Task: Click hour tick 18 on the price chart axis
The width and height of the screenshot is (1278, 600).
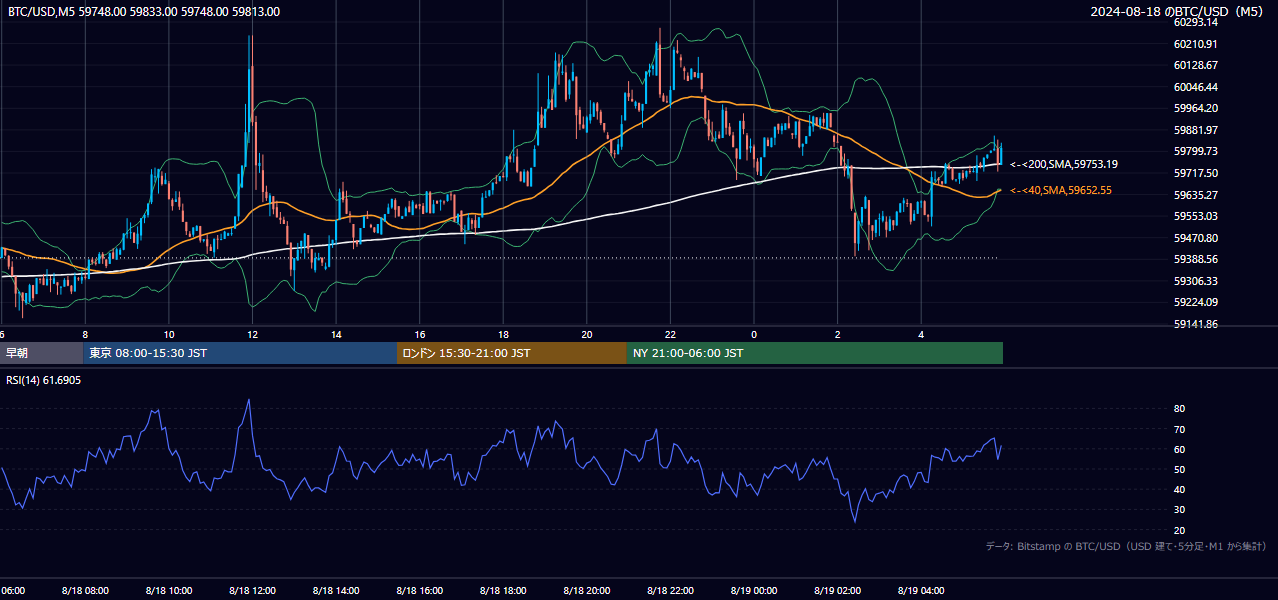Action: click(x=503, y=335)
